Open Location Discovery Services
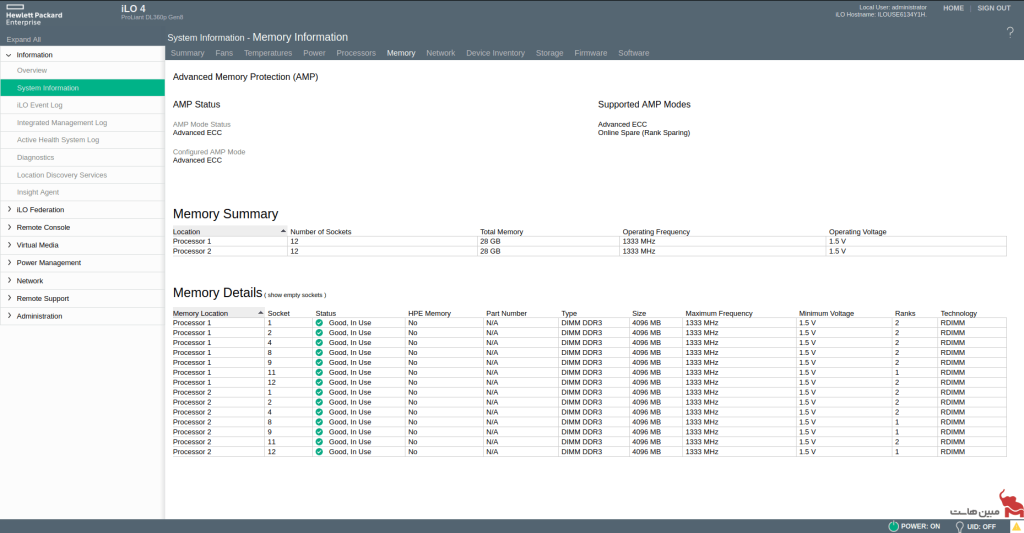 point(62,175)
